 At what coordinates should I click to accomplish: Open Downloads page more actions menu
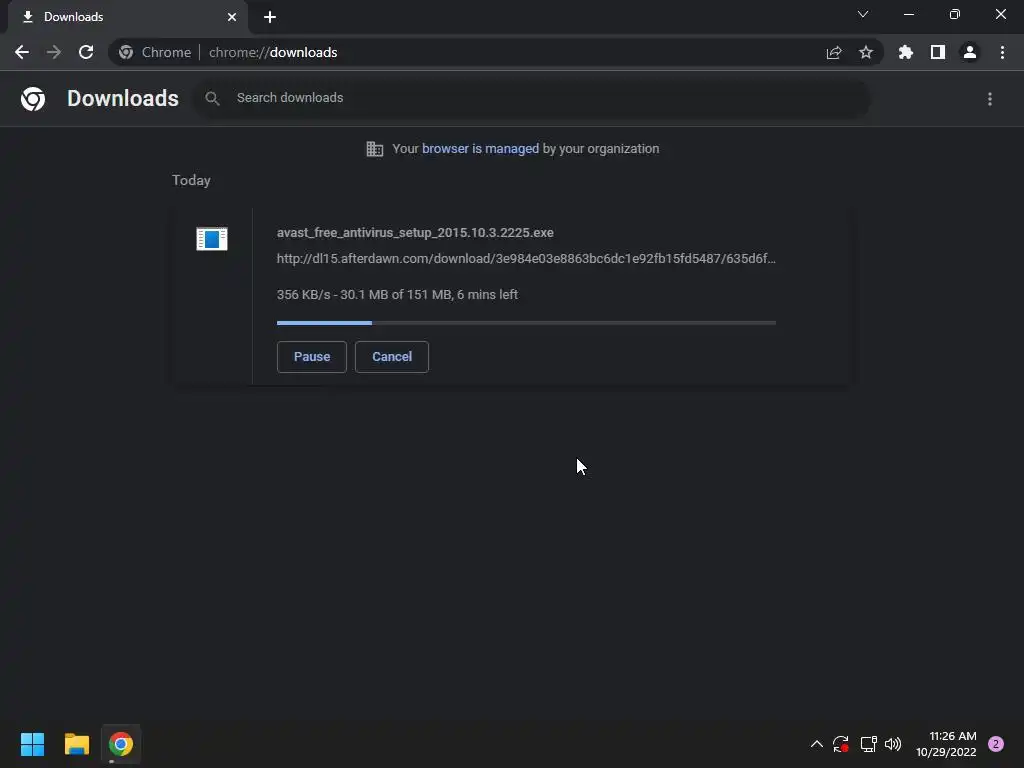click(x=990, y=99)
